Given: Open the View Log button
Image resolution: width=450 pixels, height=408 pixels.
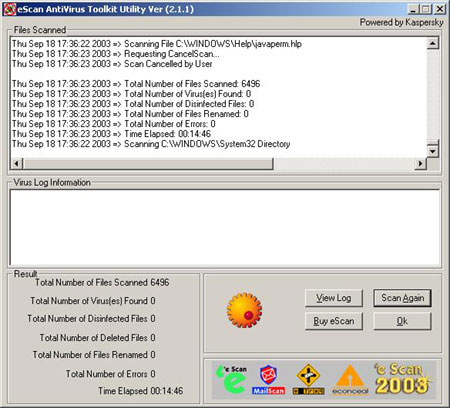Looking at the screenshot, I should coord(334,298).
